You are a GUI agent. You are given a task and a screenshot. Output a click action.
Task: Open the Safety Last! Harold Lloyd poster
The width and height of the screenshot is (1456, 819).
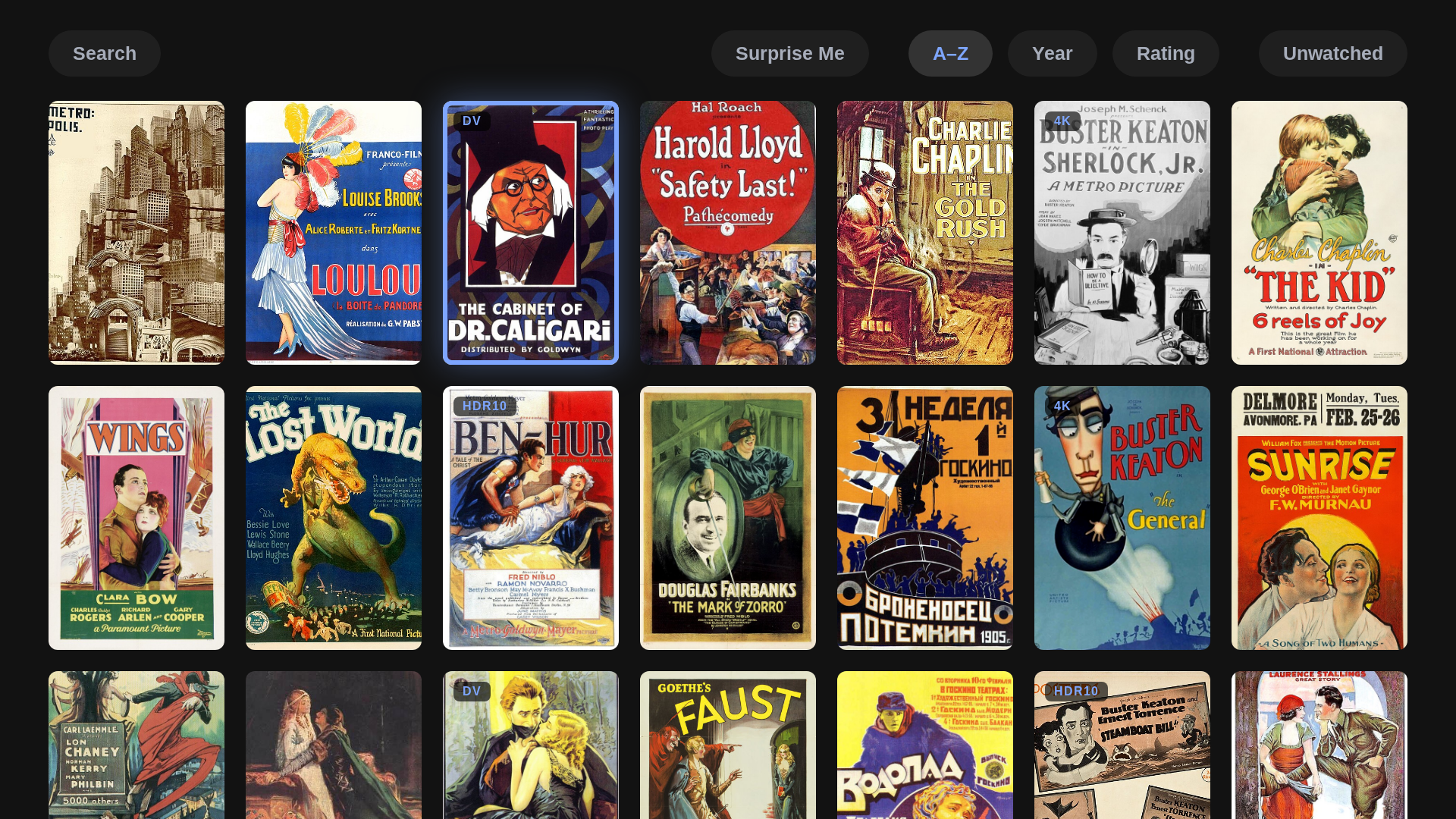728,233
